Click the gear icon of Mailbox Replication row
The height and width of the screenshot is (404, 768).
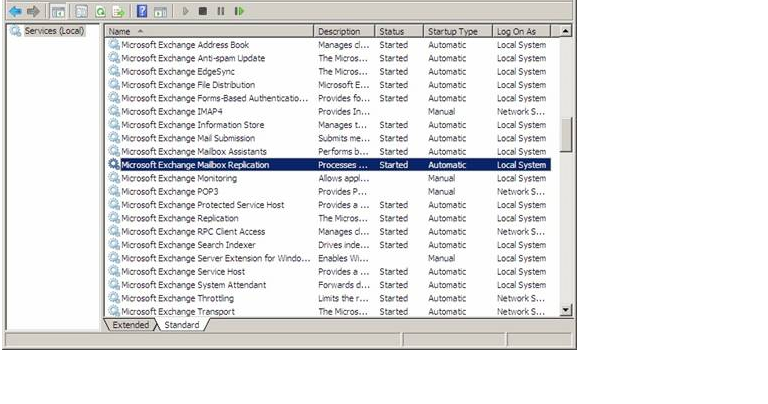[x=114, y=164]
